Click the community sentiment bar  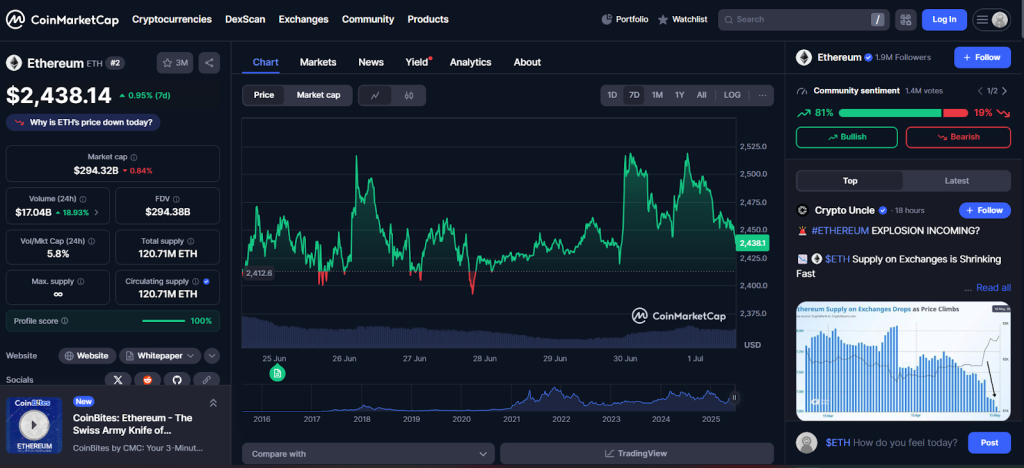pyautogui.click(x=903, y=113)
